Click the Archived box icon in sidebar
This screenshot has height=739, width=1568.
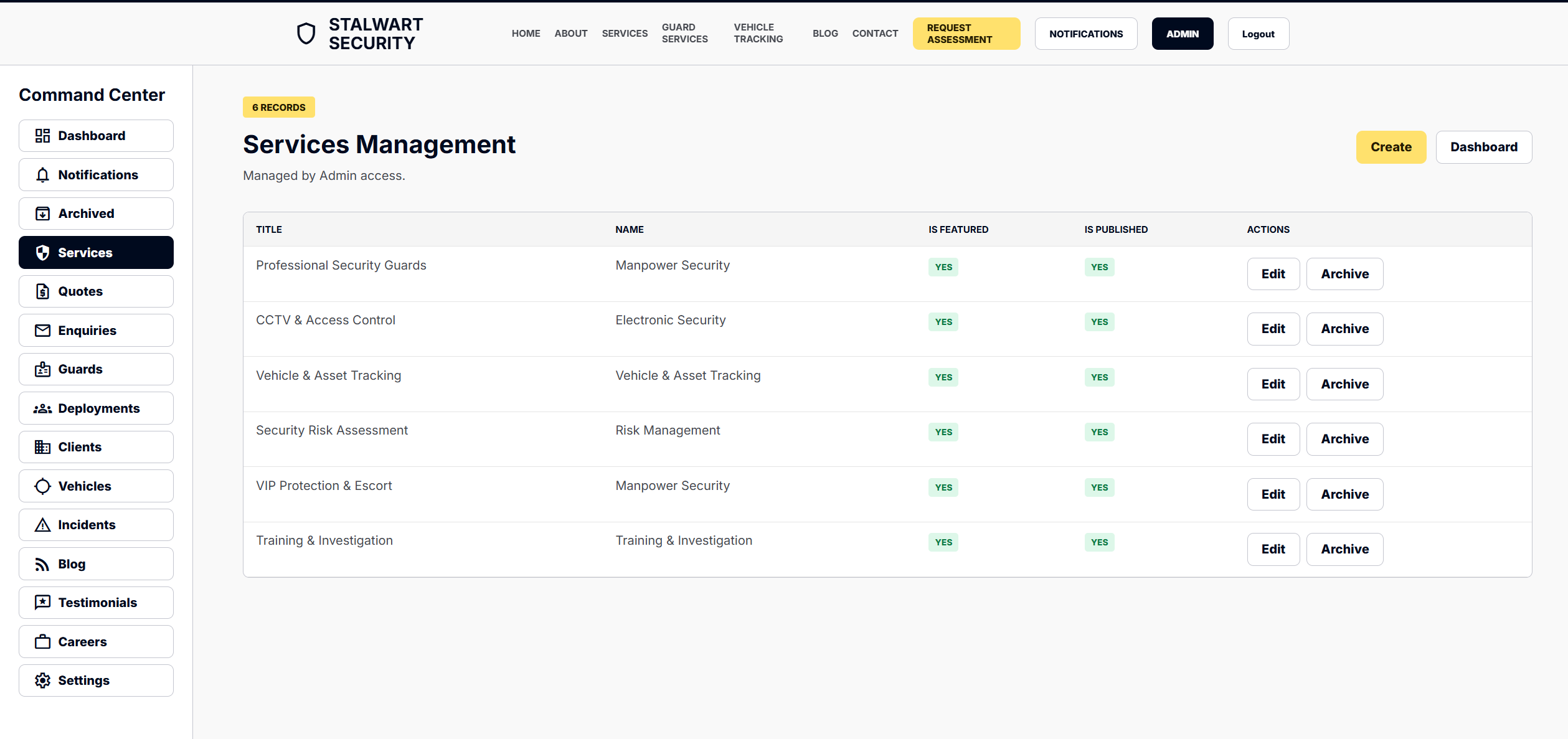coord(42,214)
